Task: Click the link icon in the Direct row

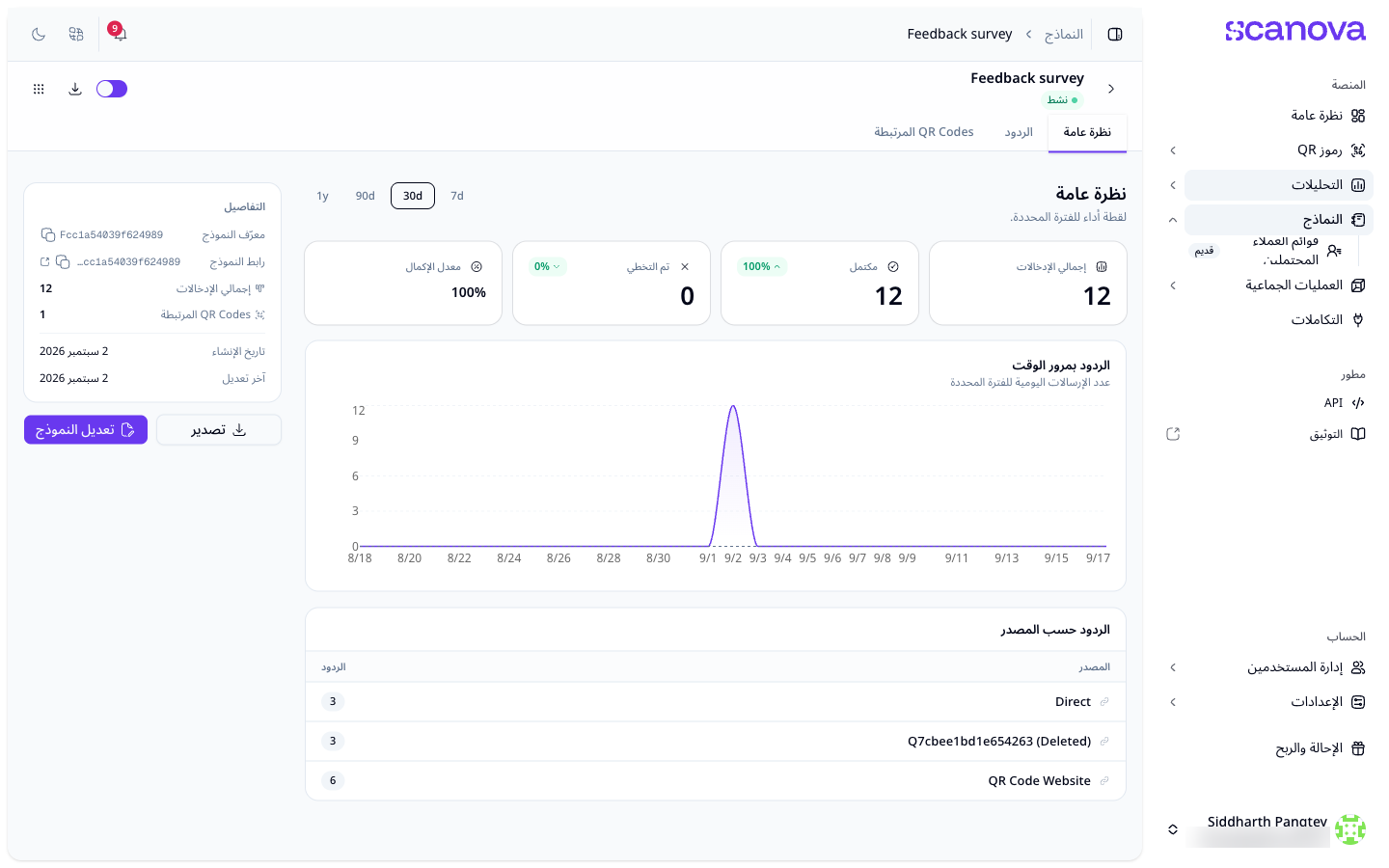Action: pyautogui.click(x=1104, y=702)
